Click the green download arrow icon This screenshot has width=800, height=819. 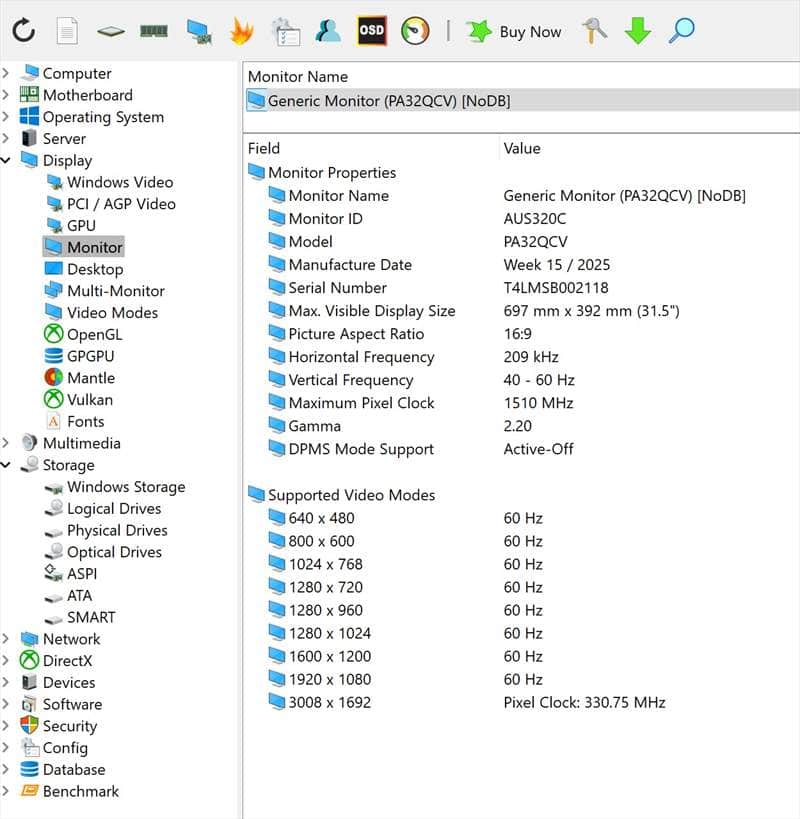(638, 31)
